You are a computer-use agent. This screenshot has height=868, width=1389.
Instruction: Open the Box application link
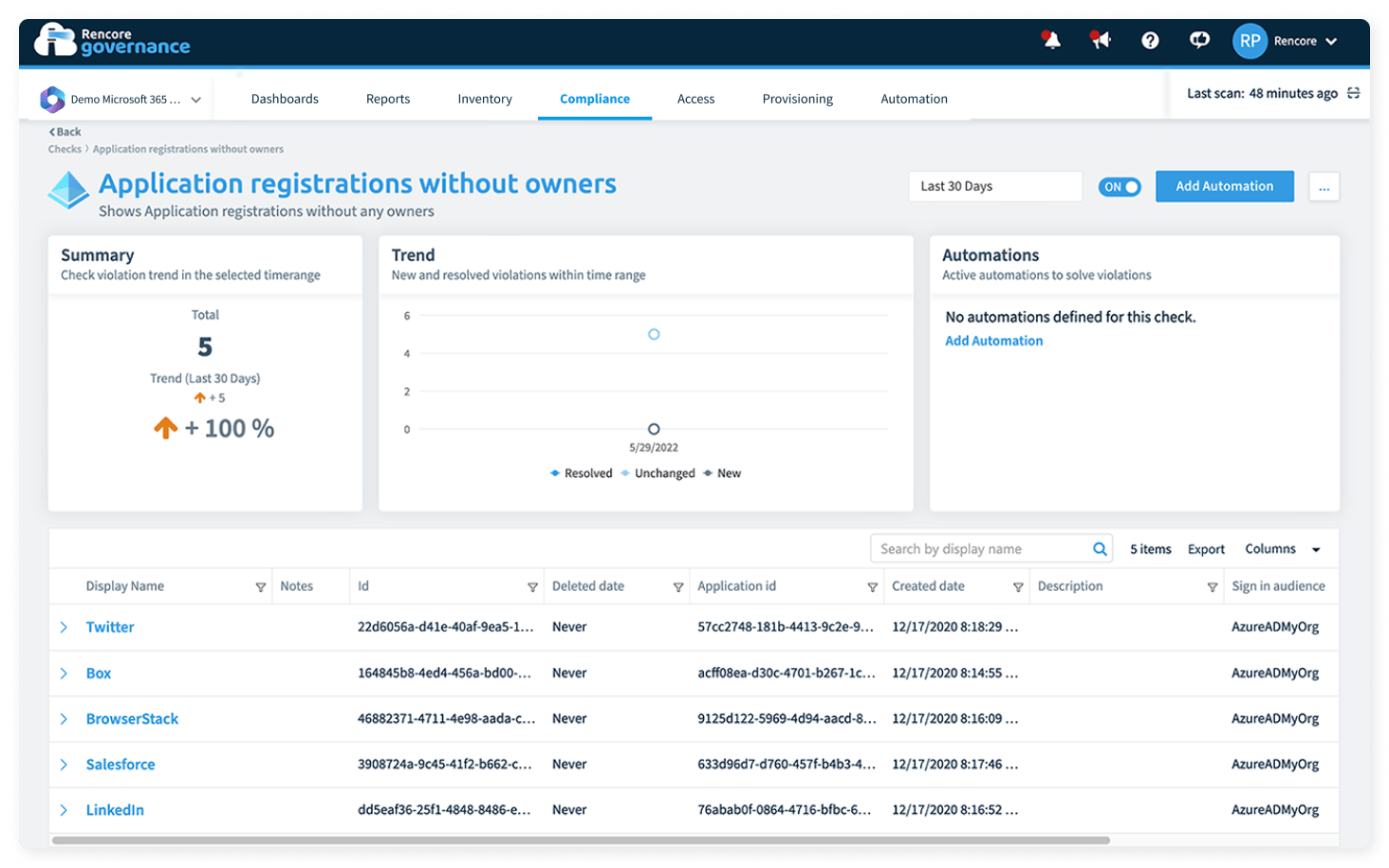(x=99, y=674)
